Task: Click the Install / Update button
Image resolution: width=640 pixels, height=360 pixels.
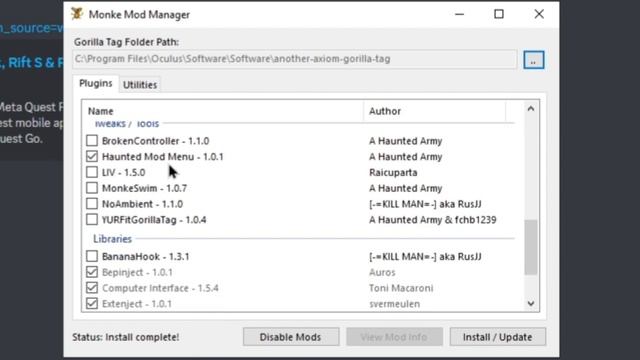Action: tap(498, 337)
